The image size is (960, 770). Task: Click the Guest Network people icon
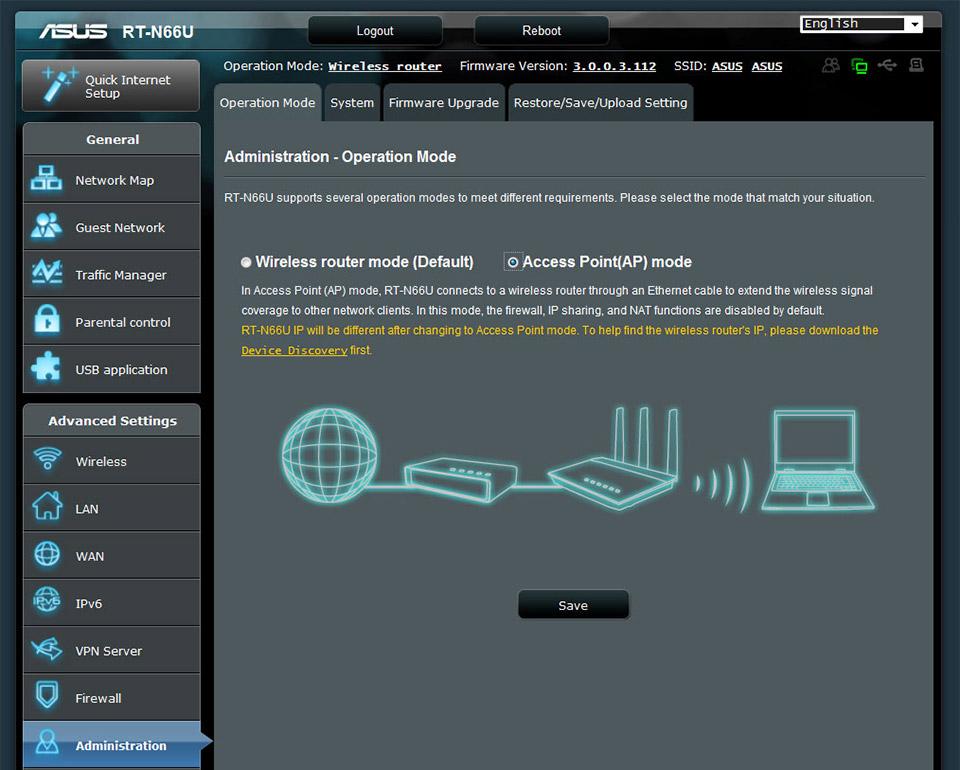pyautogui.click(x=46, y=225)
